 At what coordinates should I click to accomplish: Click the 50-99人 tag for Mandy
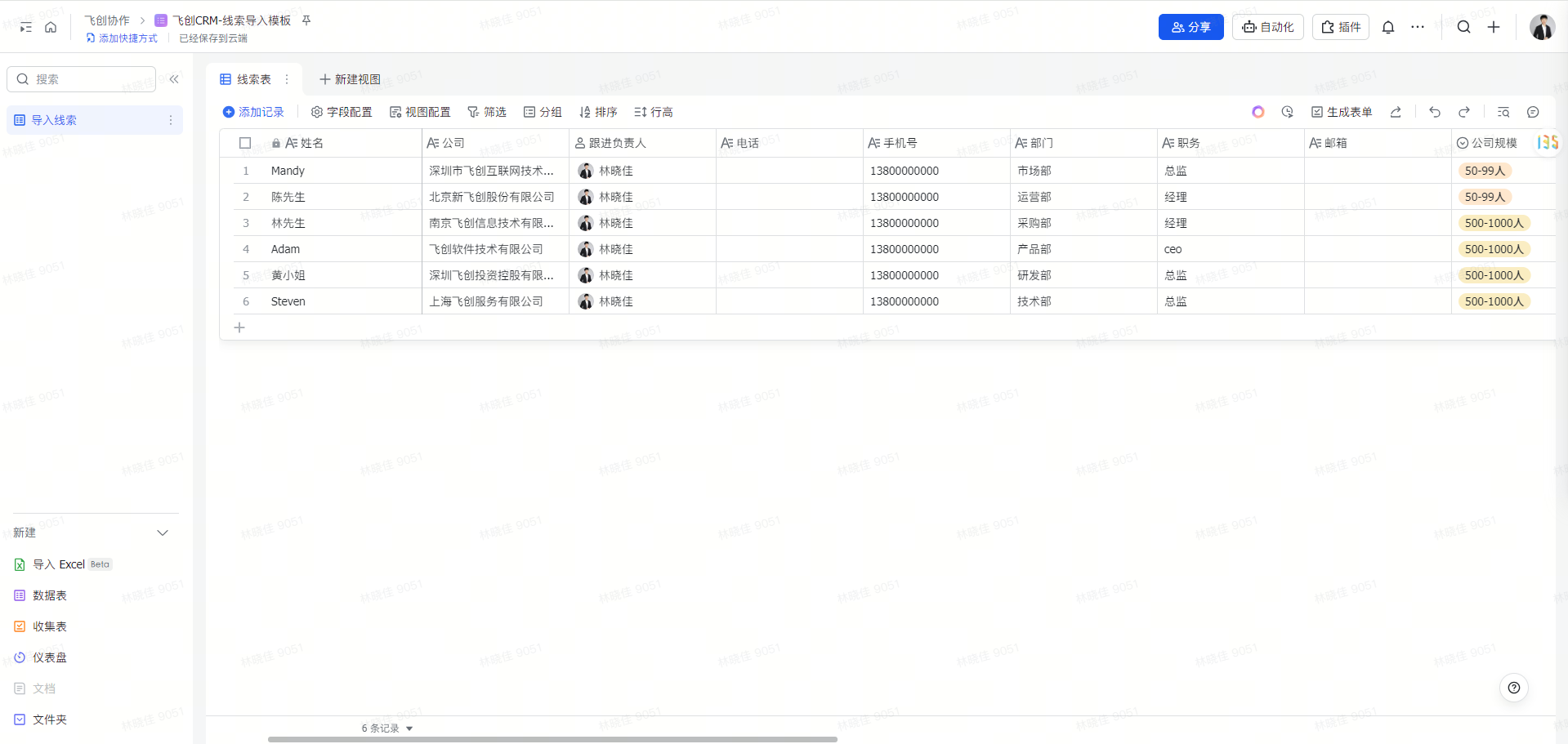(1484, 171)
